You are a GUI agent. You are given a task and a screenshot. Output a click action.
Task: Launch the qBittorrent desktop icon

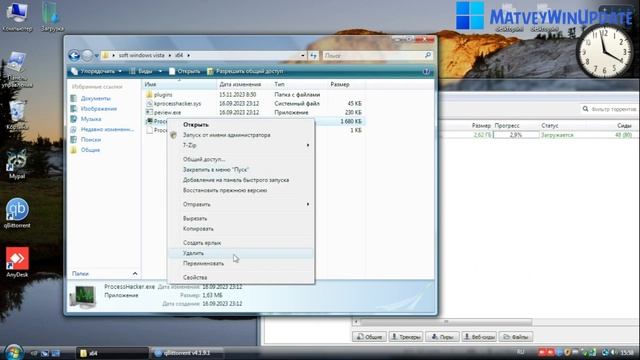[x=17, y=212]
